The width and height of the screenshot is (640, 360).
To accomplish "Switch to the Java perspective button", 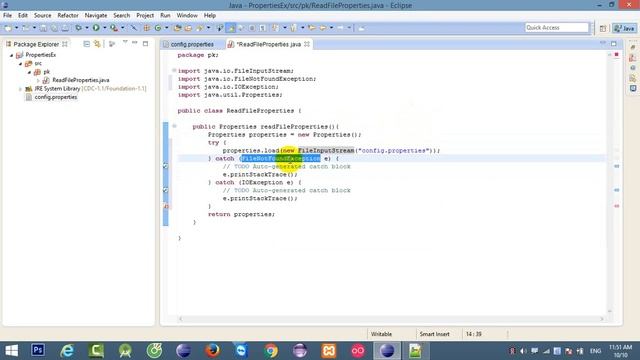I will tap(624, 28).
